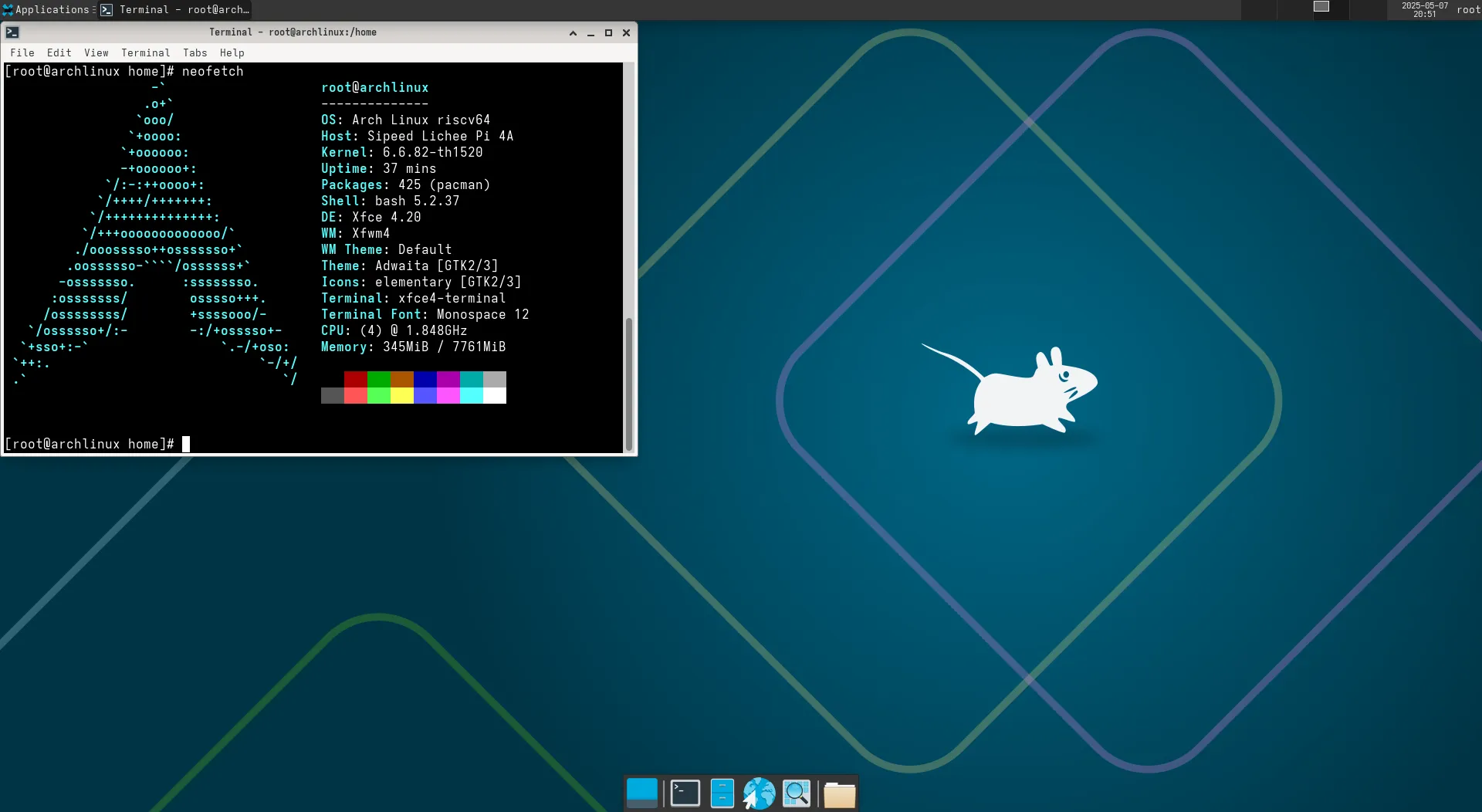Click the root@archlinux header in neofetch output

point(374,87)
